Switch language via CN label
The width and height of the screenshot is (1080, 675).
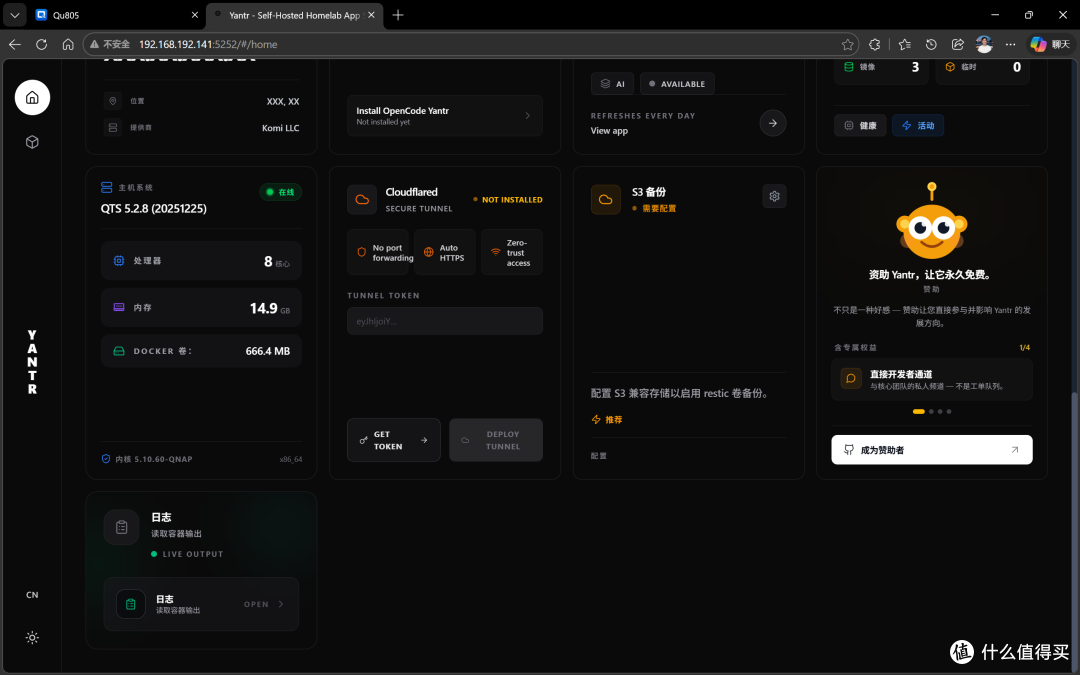click(32, 595)
